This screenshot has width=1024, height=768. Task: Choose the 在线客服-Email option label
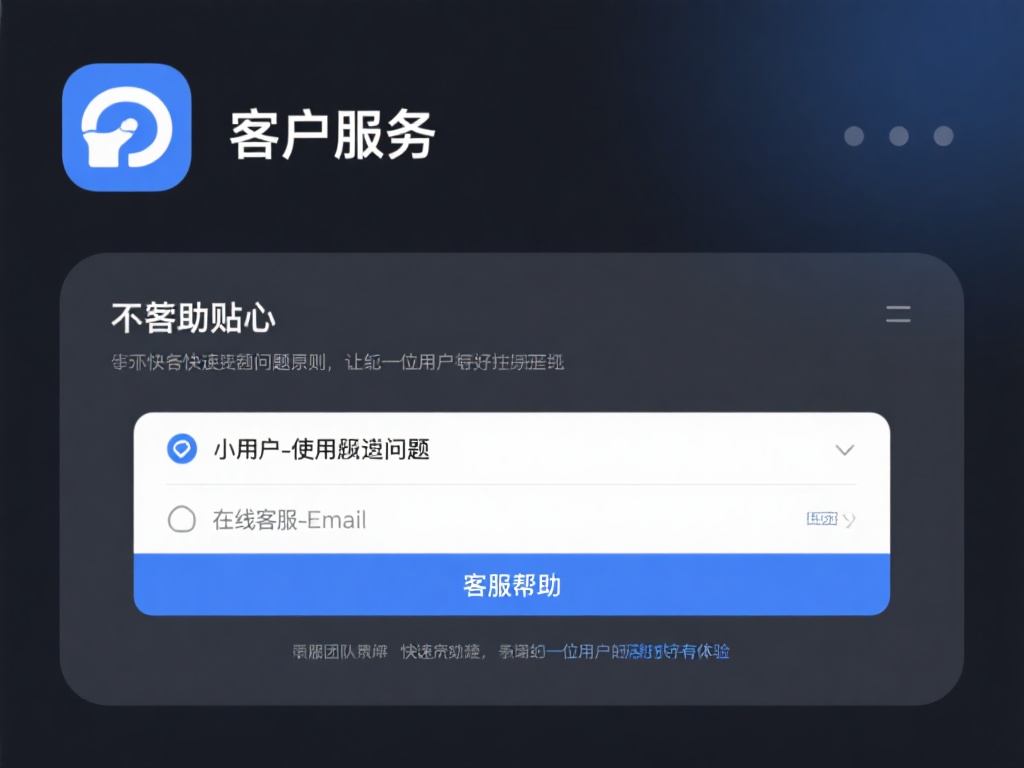pos(289,520)
